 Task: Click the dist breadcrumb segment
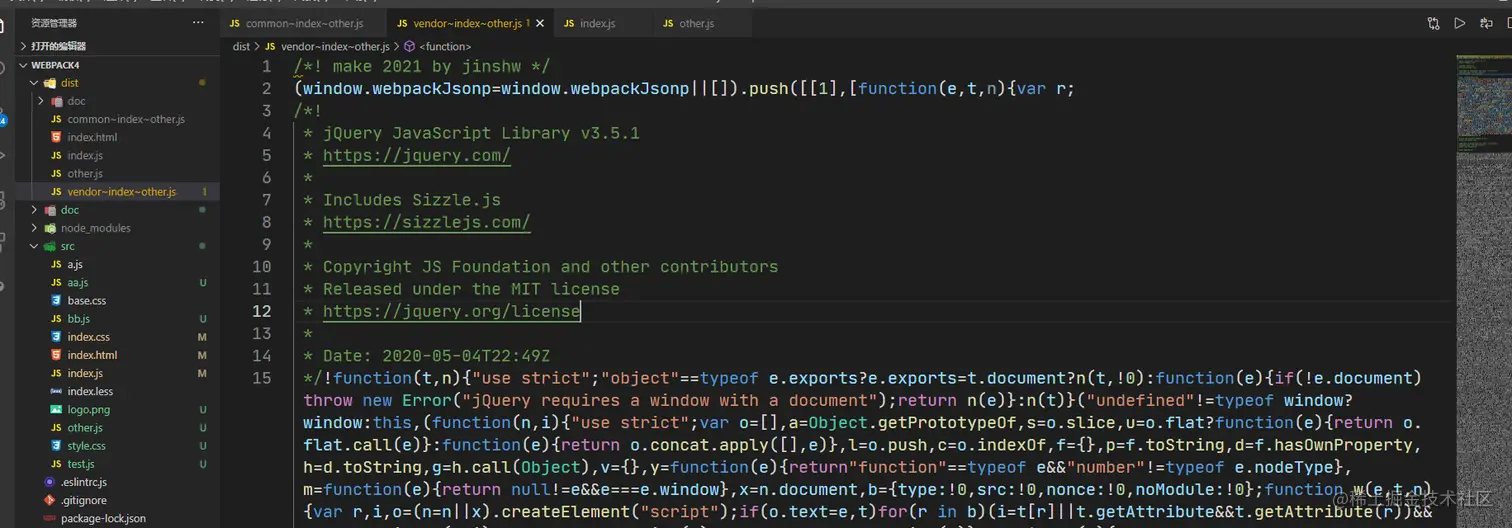241,46
